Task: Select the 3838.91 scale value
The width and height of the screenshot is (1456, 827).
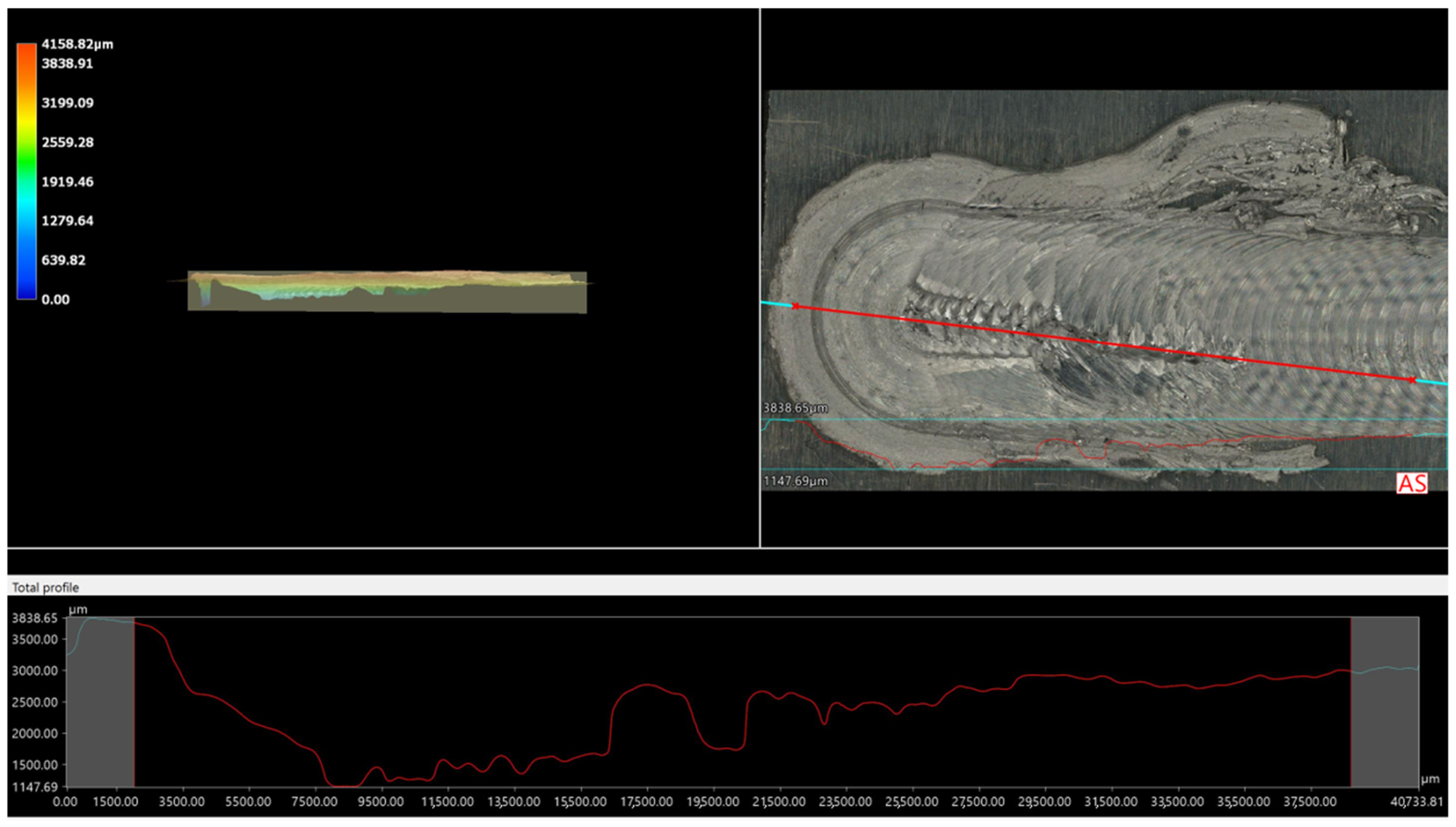Action: click(67, 64)
